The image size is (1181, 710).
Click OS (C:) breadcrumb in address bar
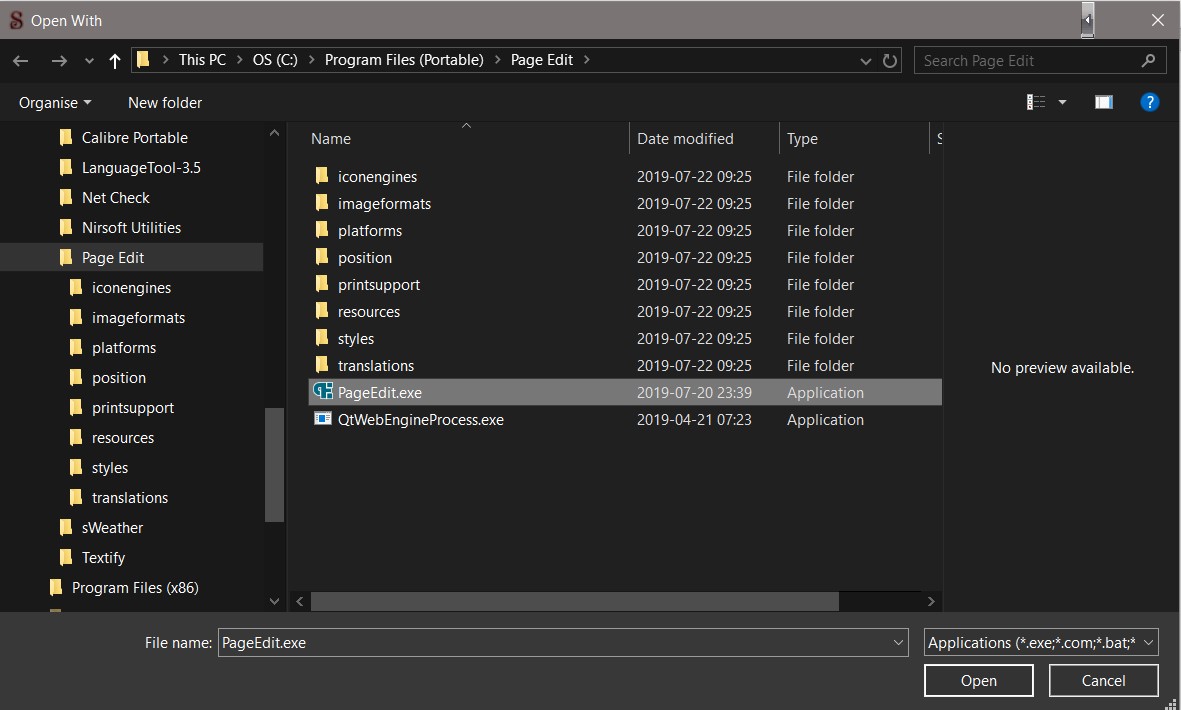(275, 60)
